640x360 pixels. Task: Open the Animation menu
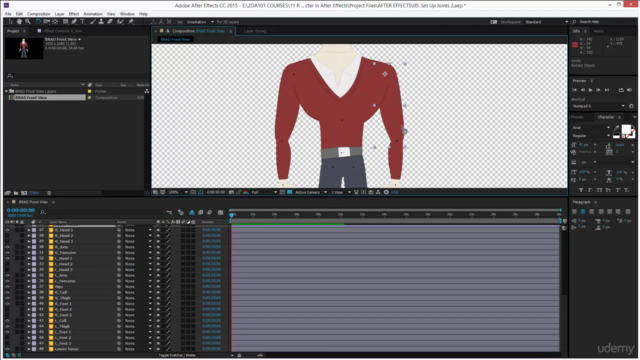click(93, 14)
